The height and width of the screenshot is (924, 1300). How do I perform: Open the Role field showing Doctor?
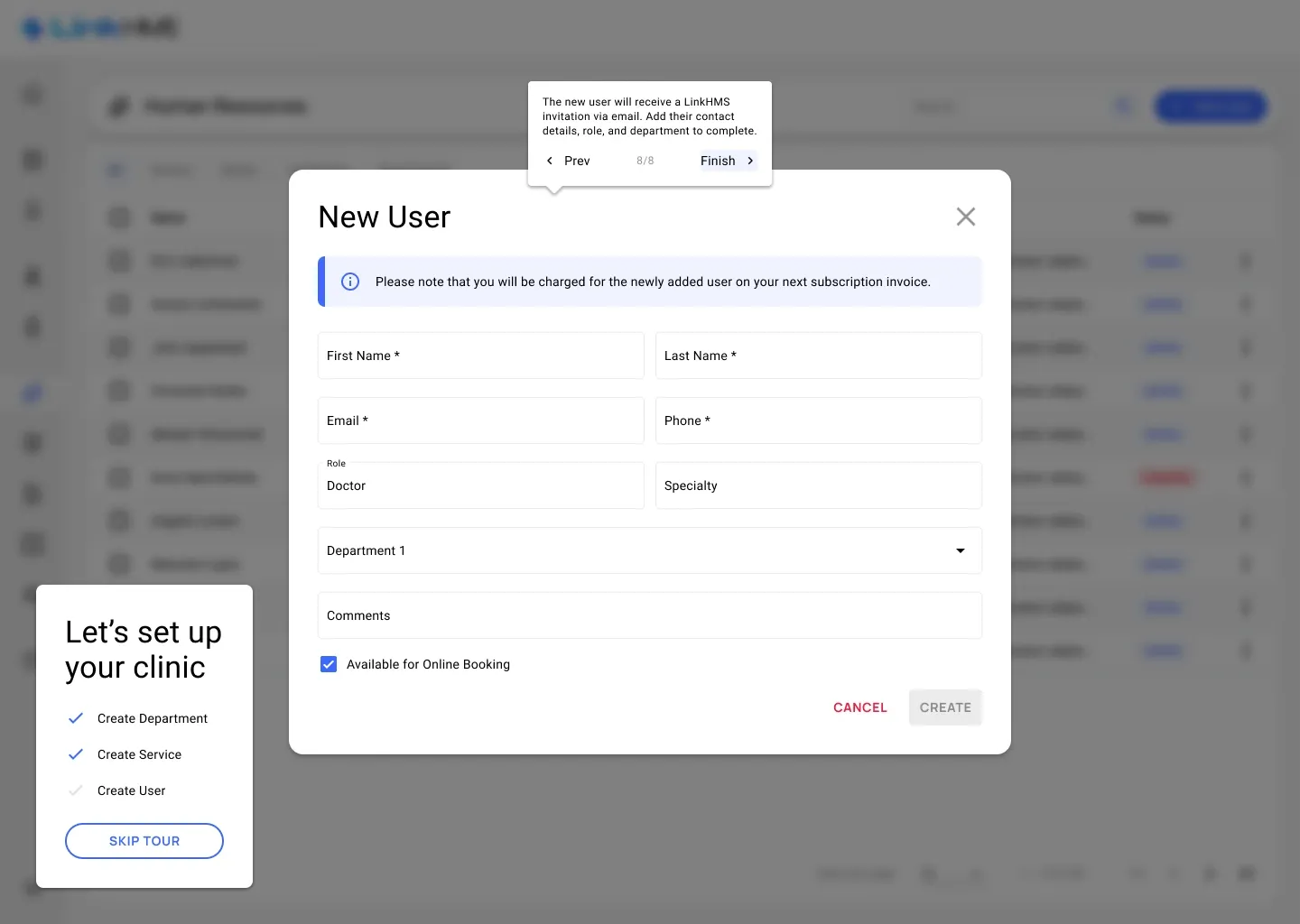click(x=481, y=485)
